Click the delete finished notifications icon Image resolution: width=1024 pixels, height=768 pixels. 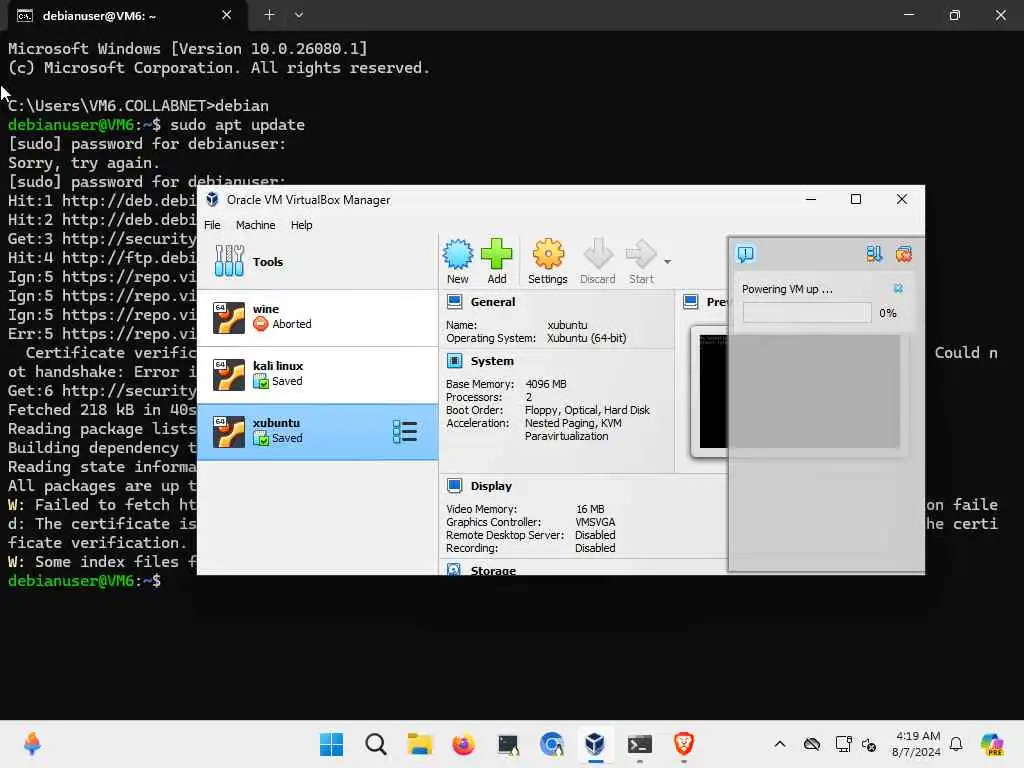tap(904, 254)
